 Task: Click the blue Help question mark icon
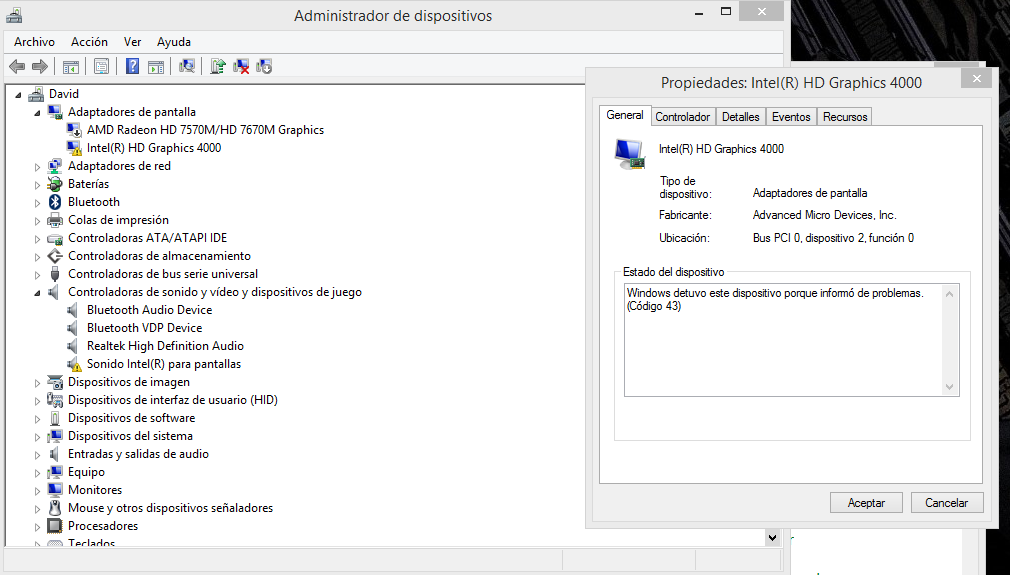(132, 66)
